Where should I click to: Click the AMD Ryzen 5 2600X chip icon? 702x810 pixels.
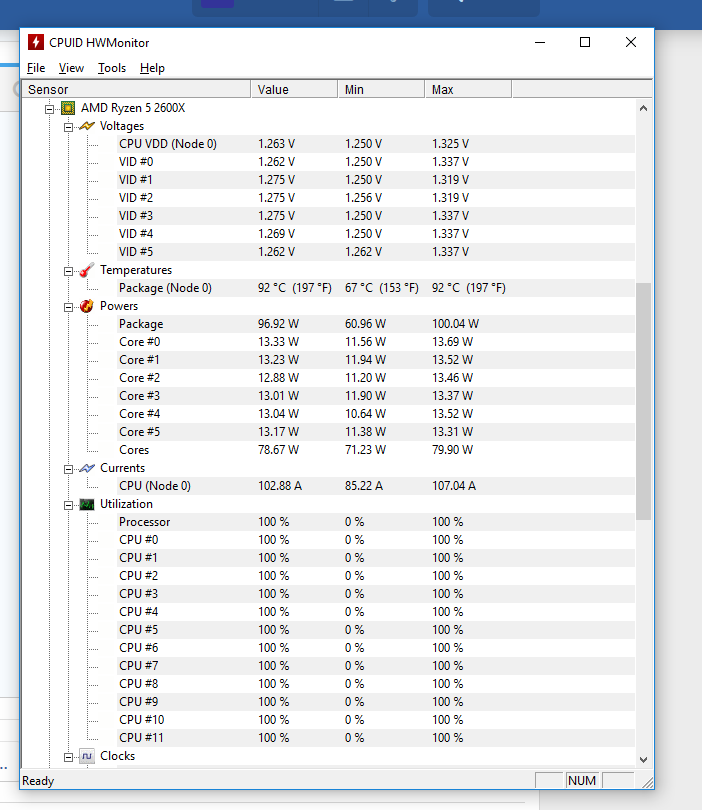pos(68,108)
